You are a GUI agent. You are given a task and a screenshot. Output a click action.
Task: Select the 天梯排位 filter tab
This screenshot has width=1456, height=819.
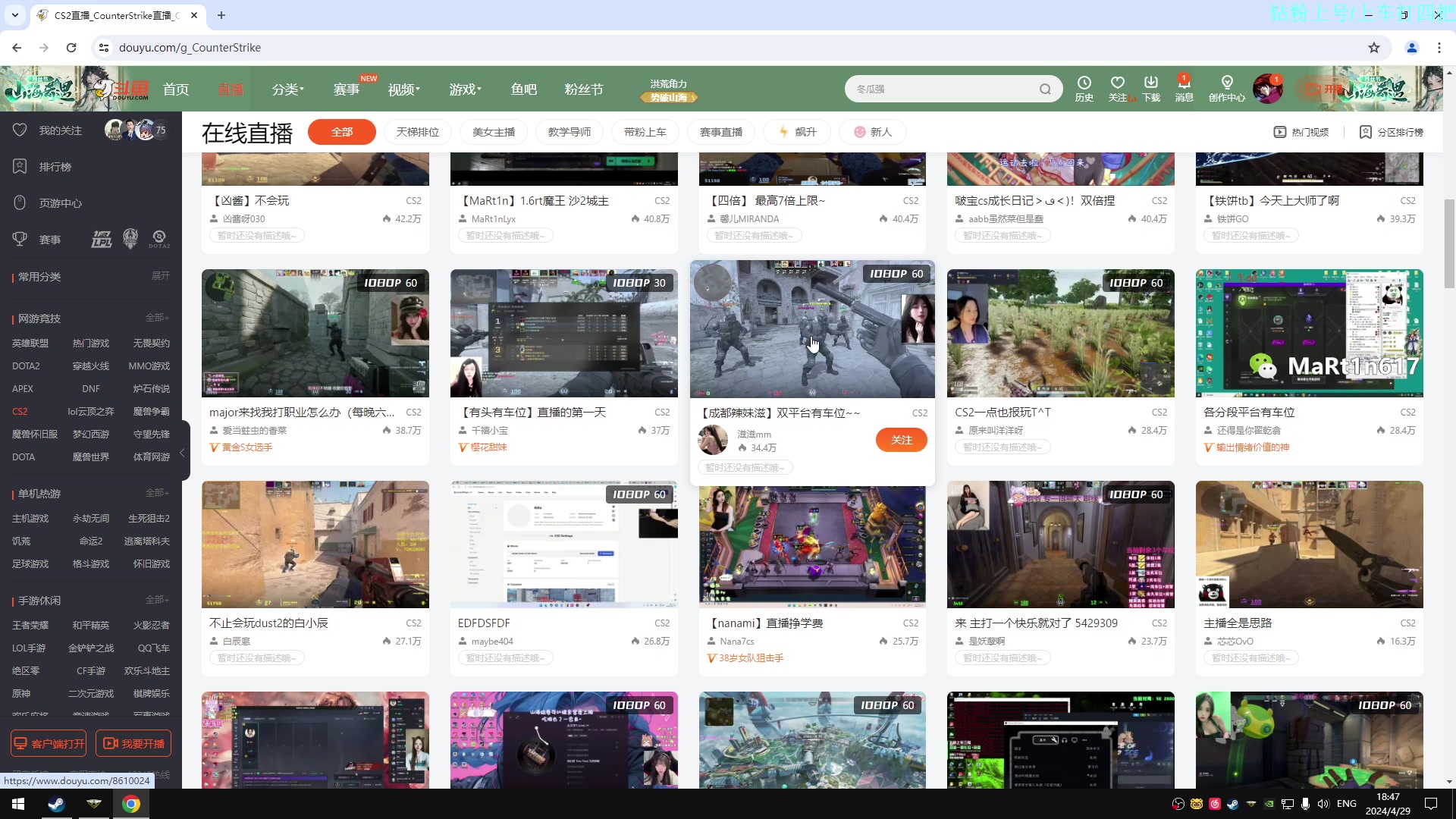point(418,132)
